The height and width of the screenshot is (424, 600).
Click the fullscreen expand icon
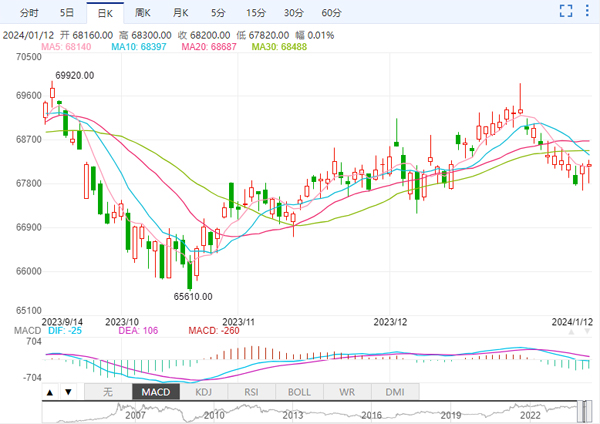click(566, 11)
